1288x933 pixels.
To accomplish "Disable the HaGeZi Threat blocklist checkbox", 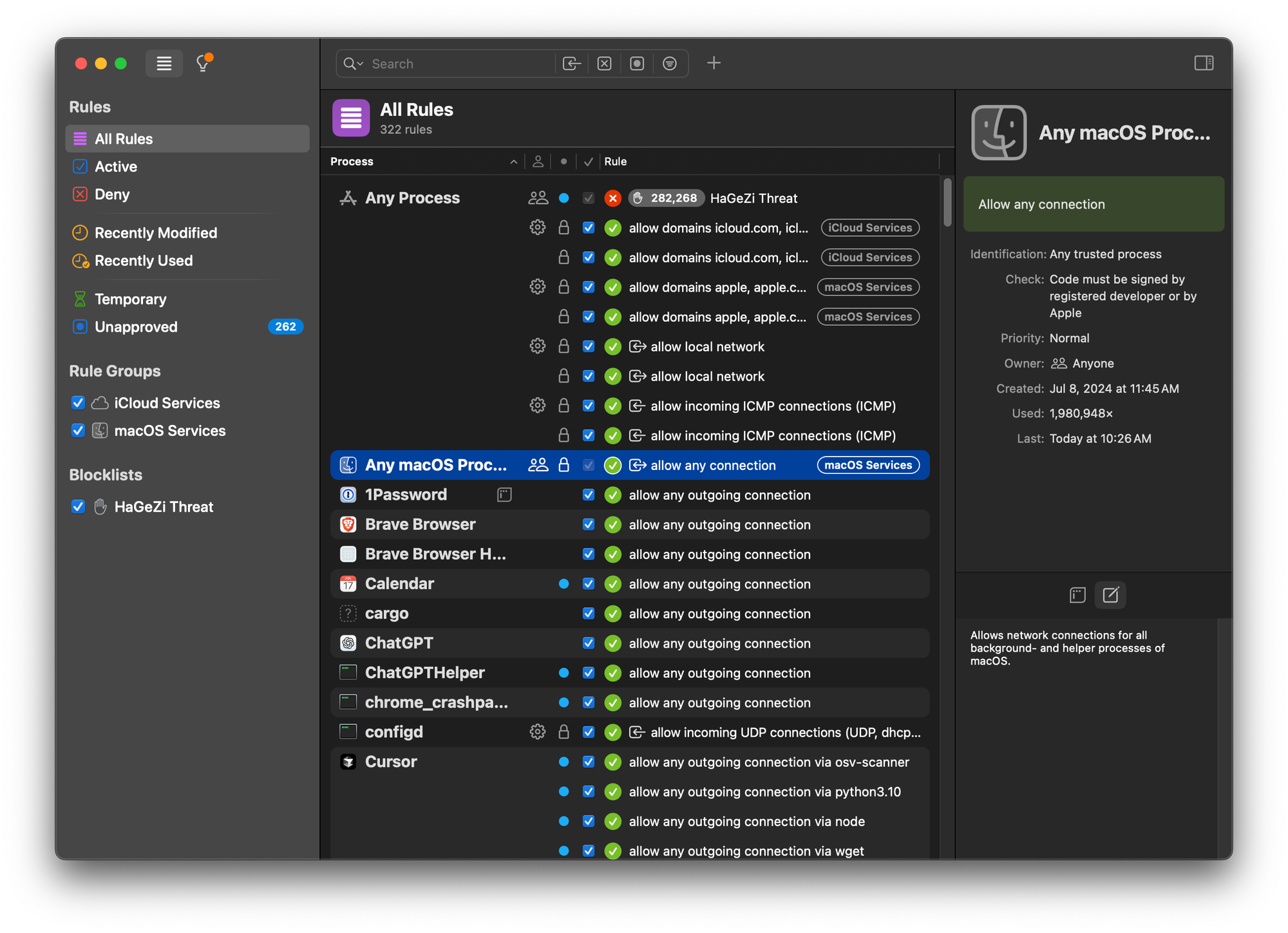I will (78, 507).
